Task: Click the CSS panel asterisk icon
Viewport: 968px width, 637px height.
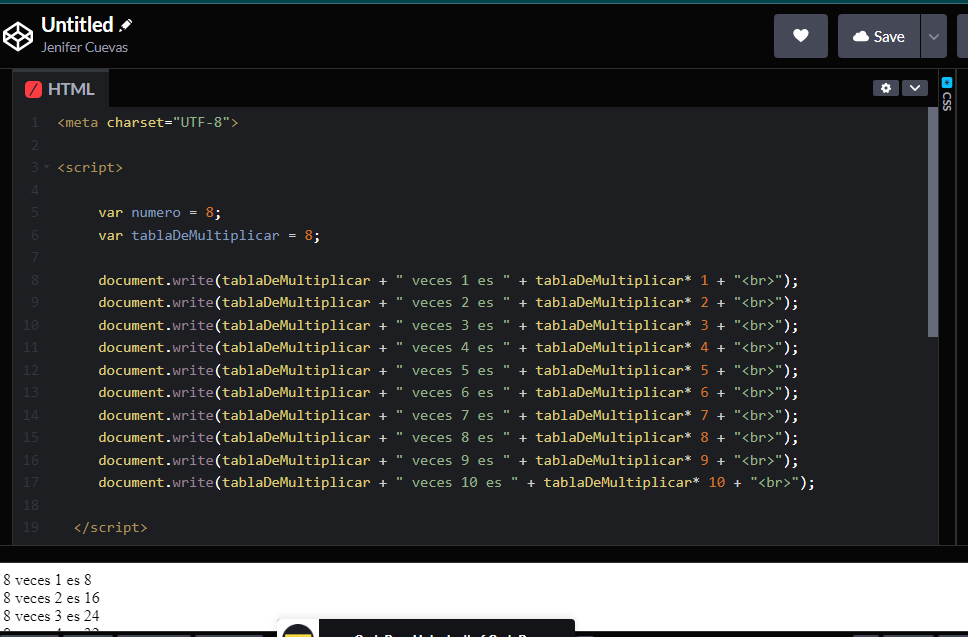Action: (x=947, y=82)
